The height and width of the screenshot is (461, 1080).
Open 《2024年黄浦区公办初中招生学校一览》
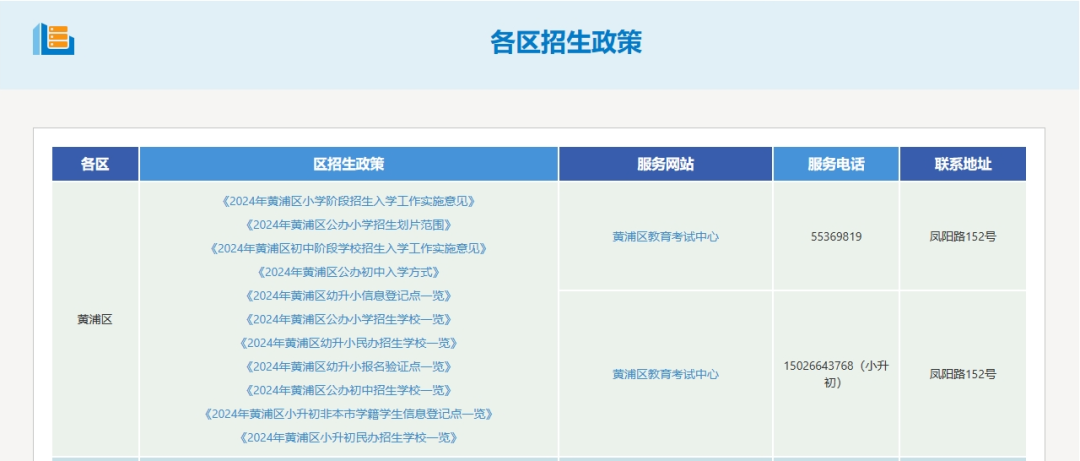pos(349,390)
